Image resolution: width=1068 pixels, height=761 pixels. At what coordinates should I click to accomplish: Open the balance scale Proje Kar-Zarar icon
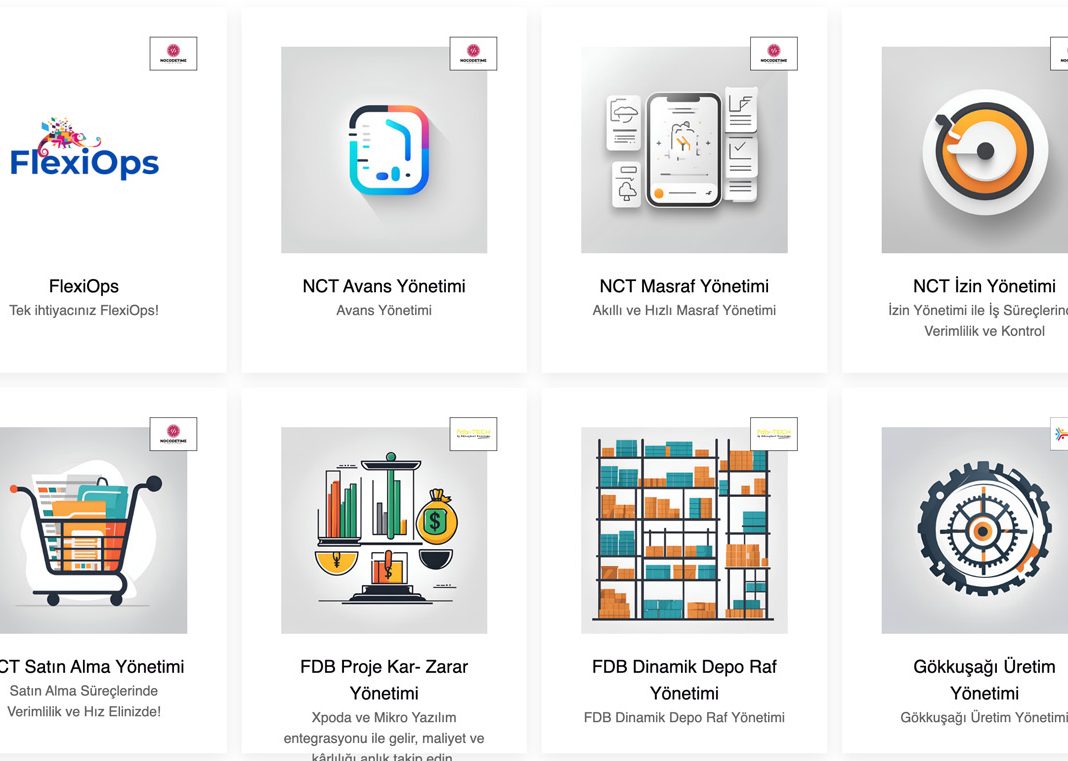click(x=384, y=530)
